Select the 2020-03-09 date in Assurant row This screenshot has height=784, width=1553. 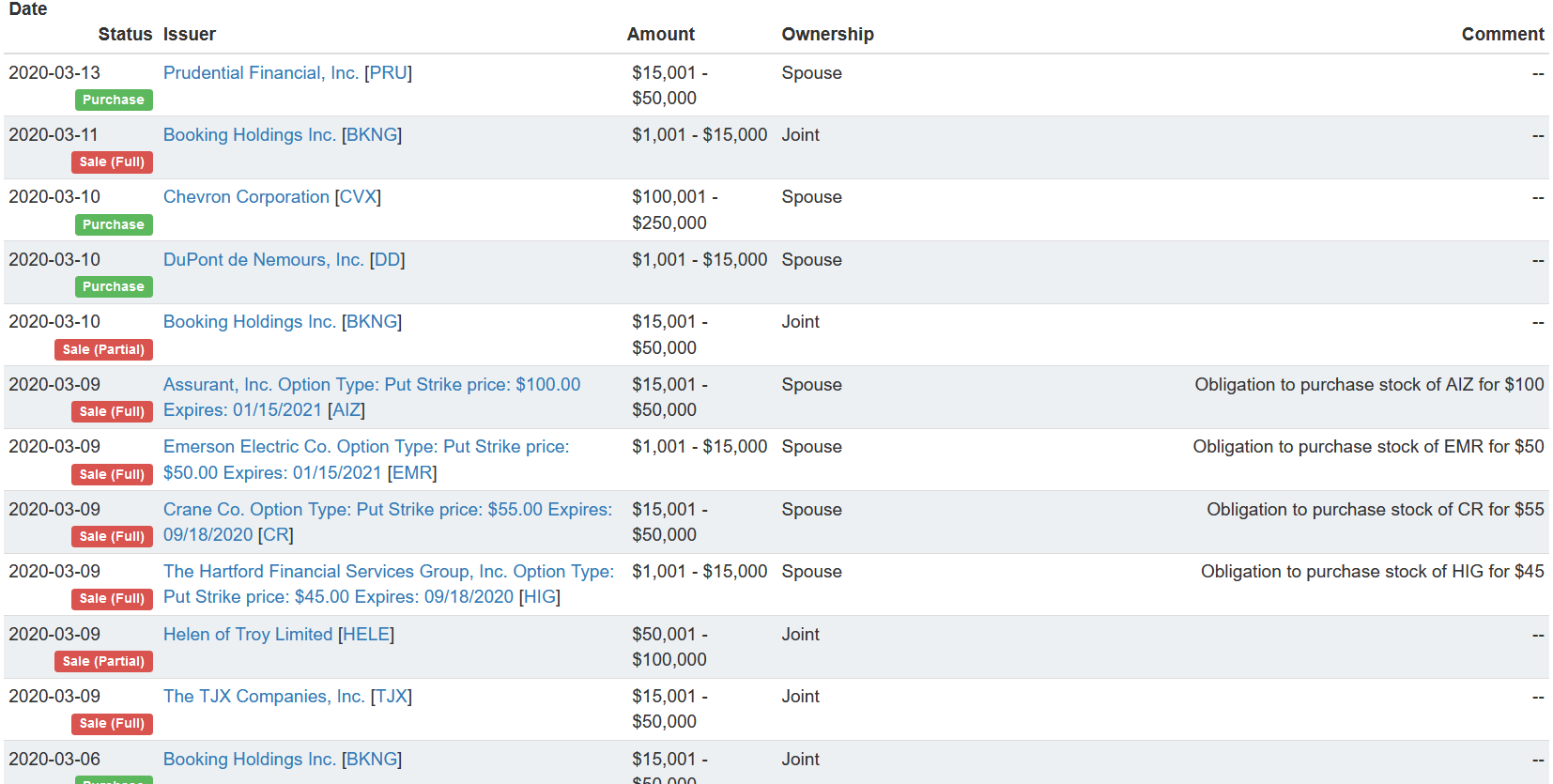tap(54, 385)
